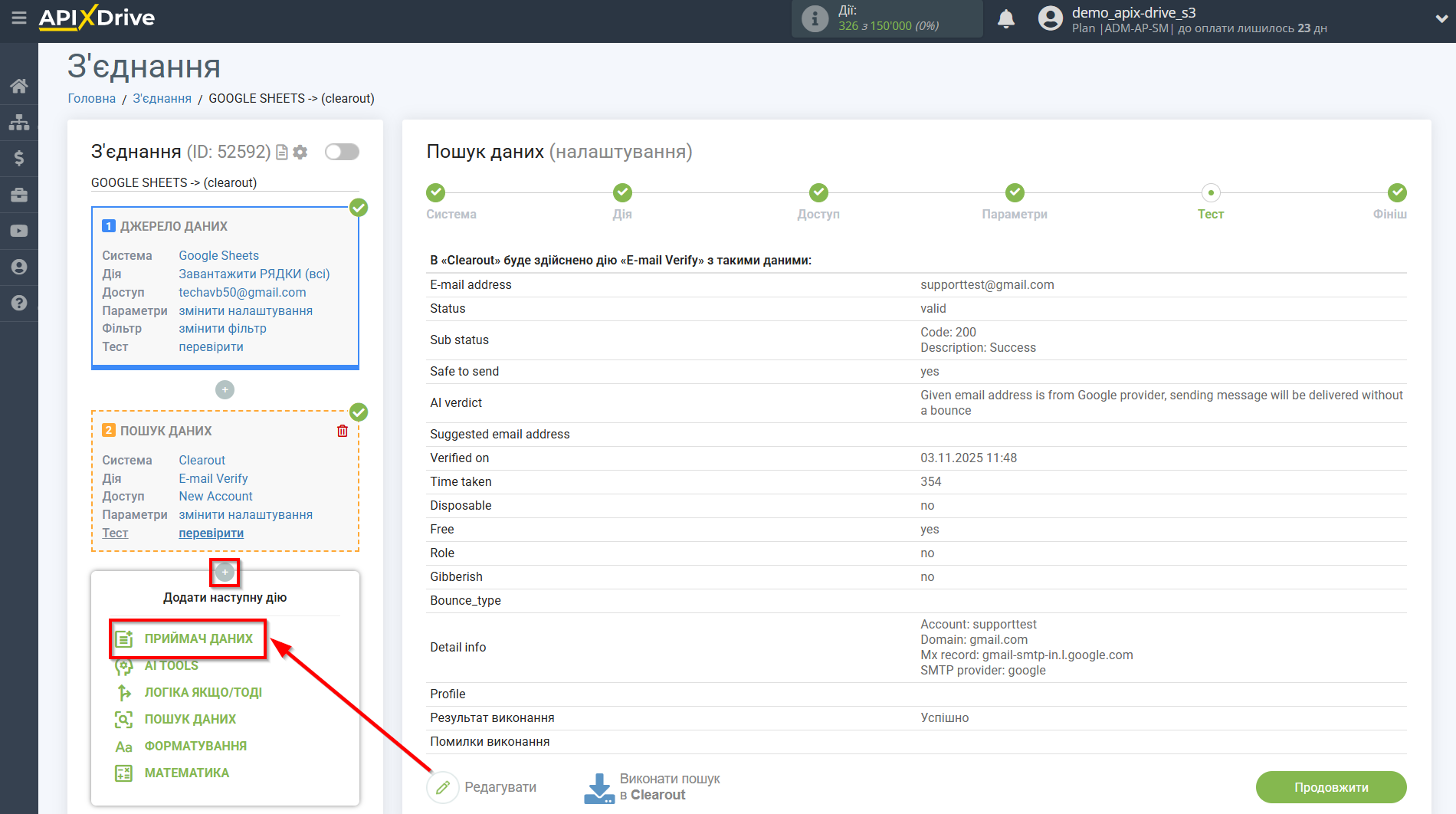Open the hamburger menu in the header

19,18
